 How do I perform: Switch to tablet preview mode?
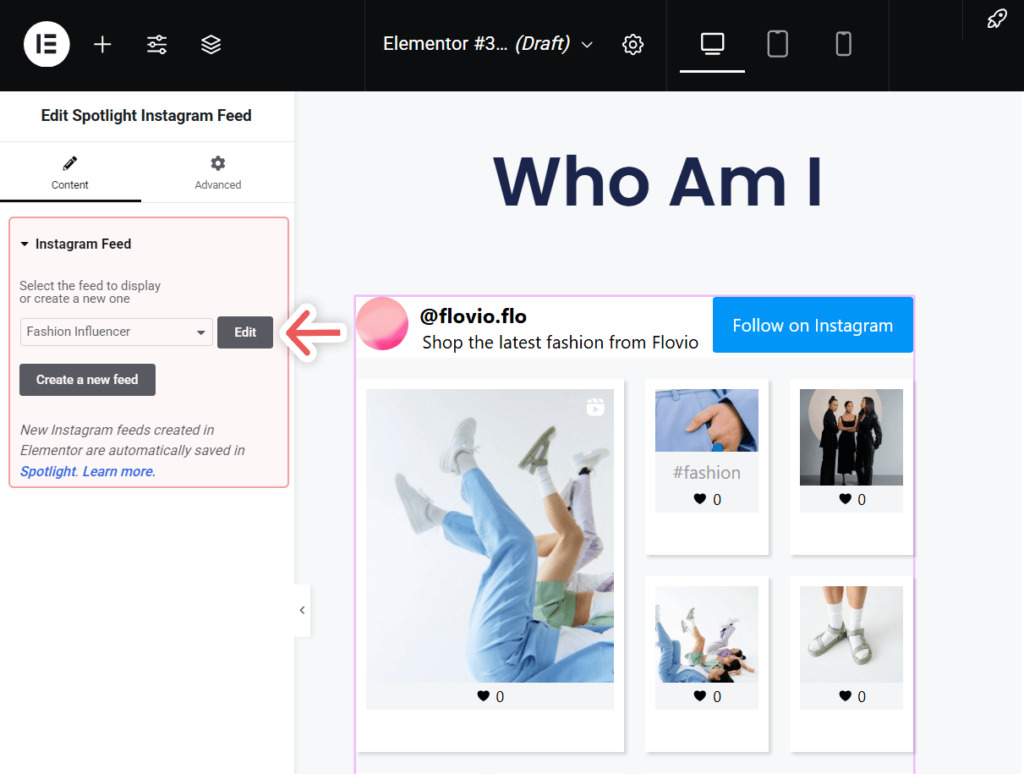(777, 44)
